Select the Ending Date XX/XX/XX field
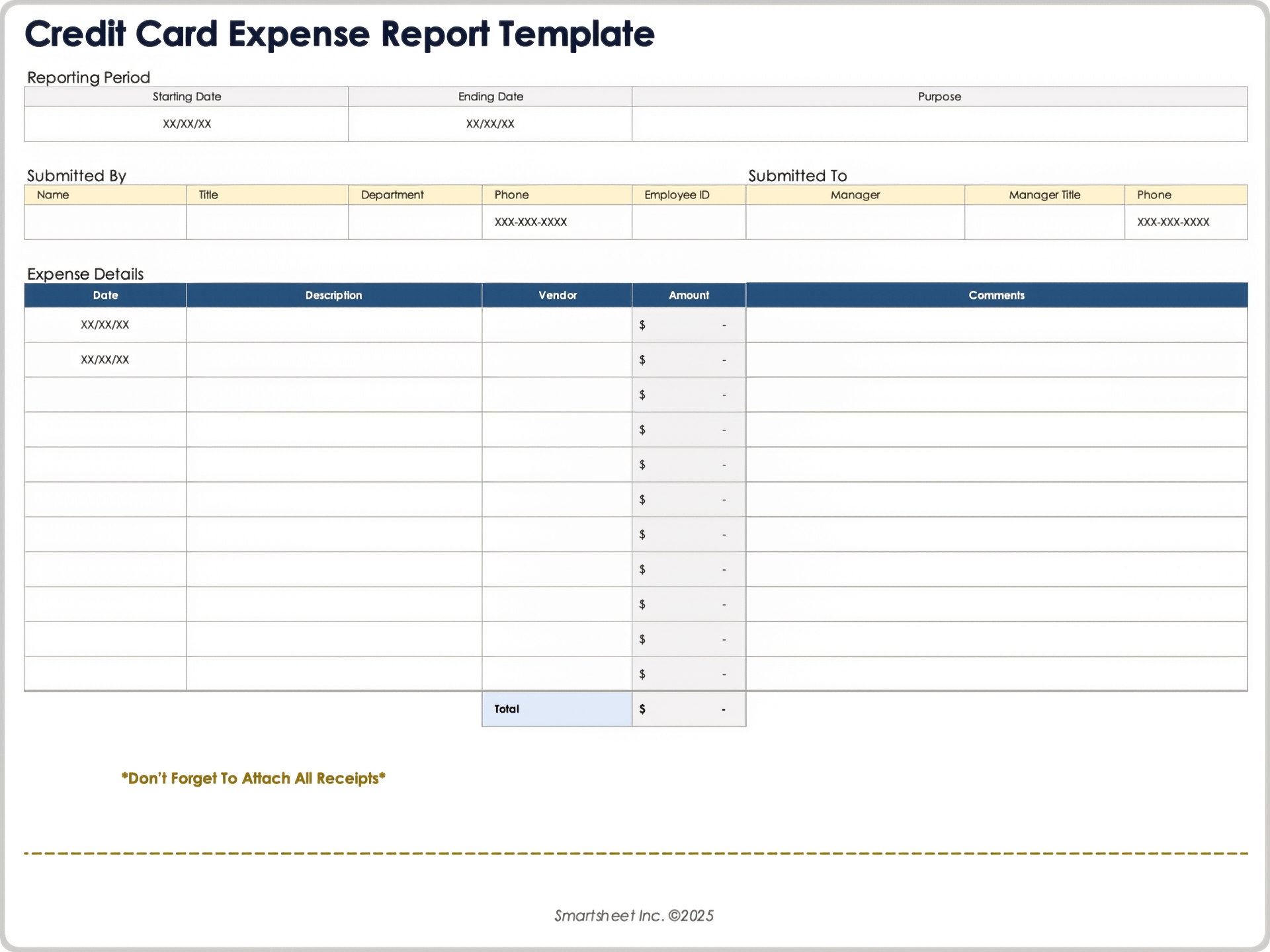 pyautogui.click(x=489, y=123)
